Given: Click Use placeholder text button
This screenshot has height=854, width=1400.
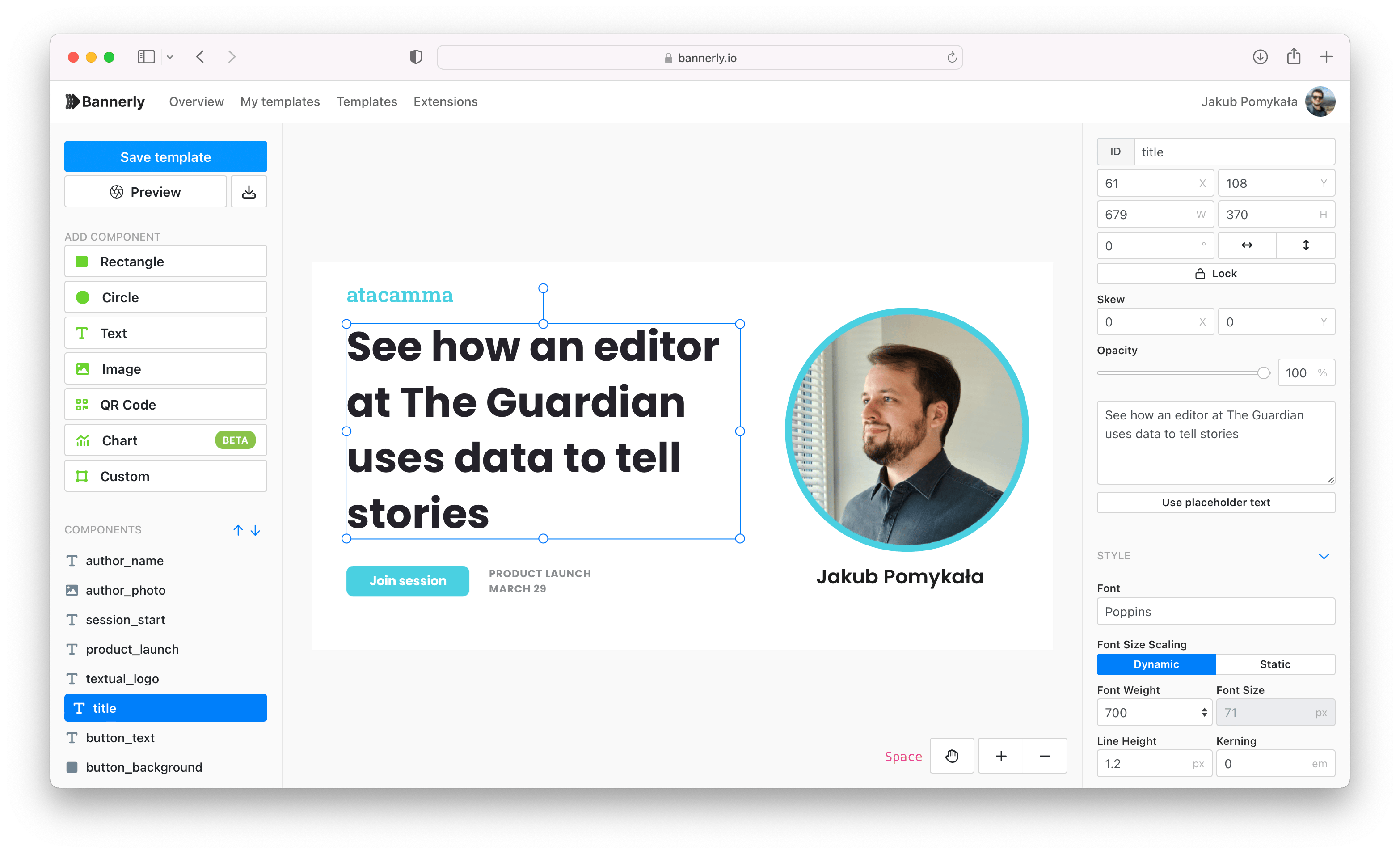Looking at the screenshot, I should point(1216,502).
